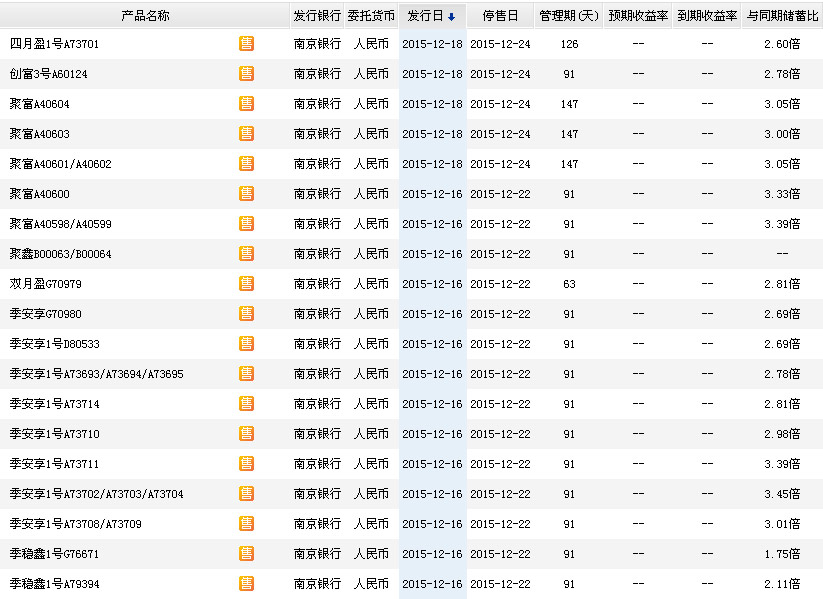The image size is (823, 599).
Task: Click the 2.11倍 ratio for 季稳鑫1号A79394
Action: tap(782, 584)
